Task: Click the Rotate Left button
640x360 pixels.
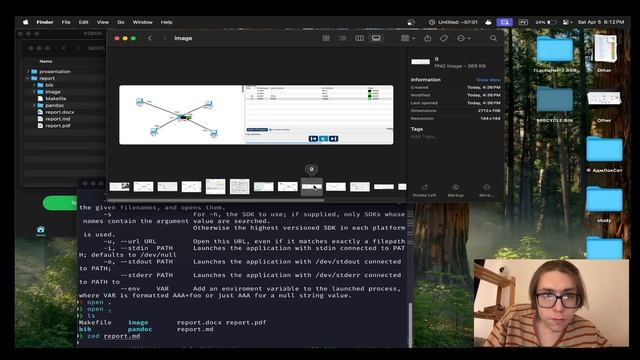Action: tap(424, 190)
